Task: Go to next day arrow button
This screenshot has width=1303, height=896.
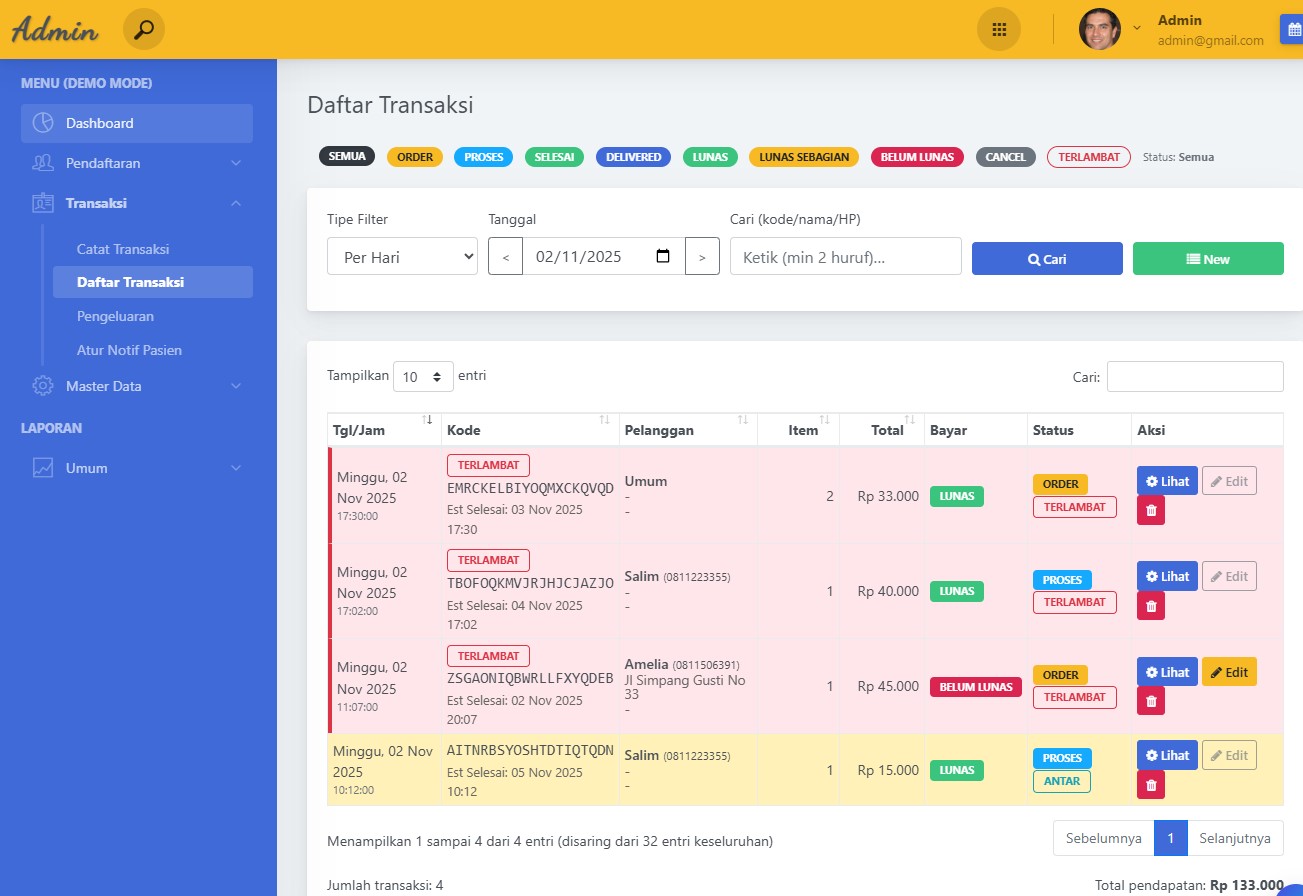Action: tap(702, 257)
